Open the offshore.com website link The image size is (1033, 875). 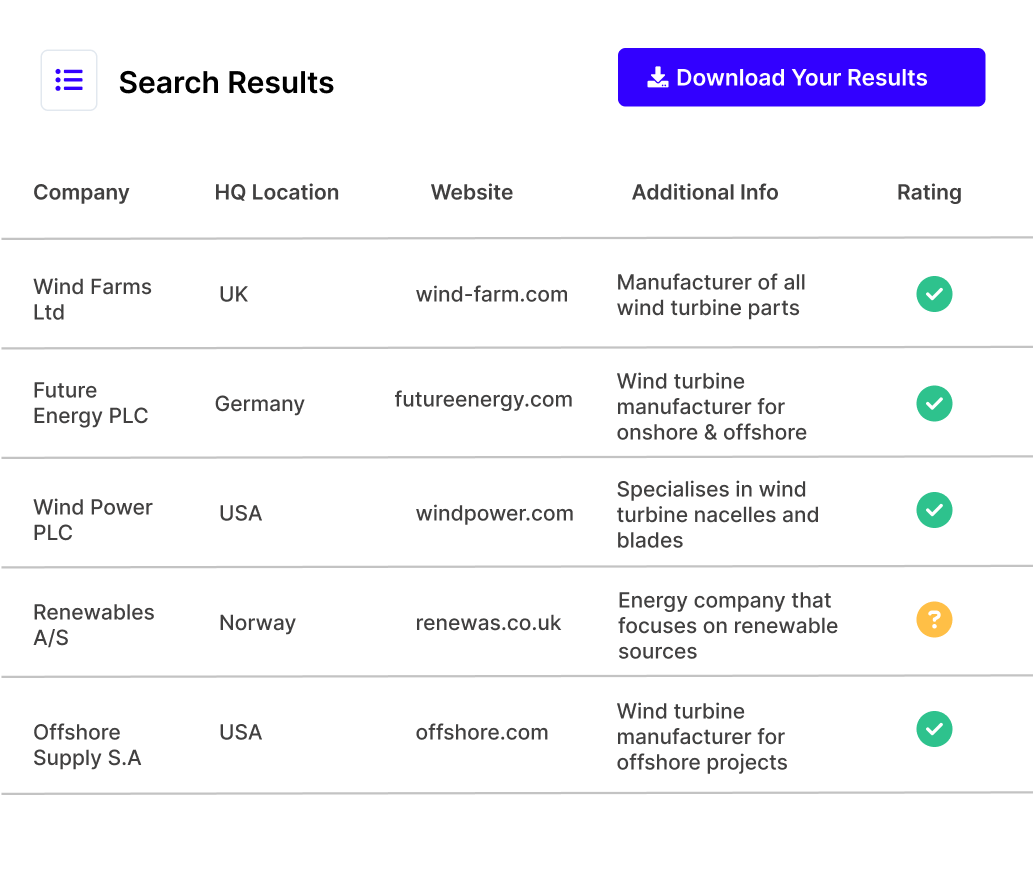483,732
